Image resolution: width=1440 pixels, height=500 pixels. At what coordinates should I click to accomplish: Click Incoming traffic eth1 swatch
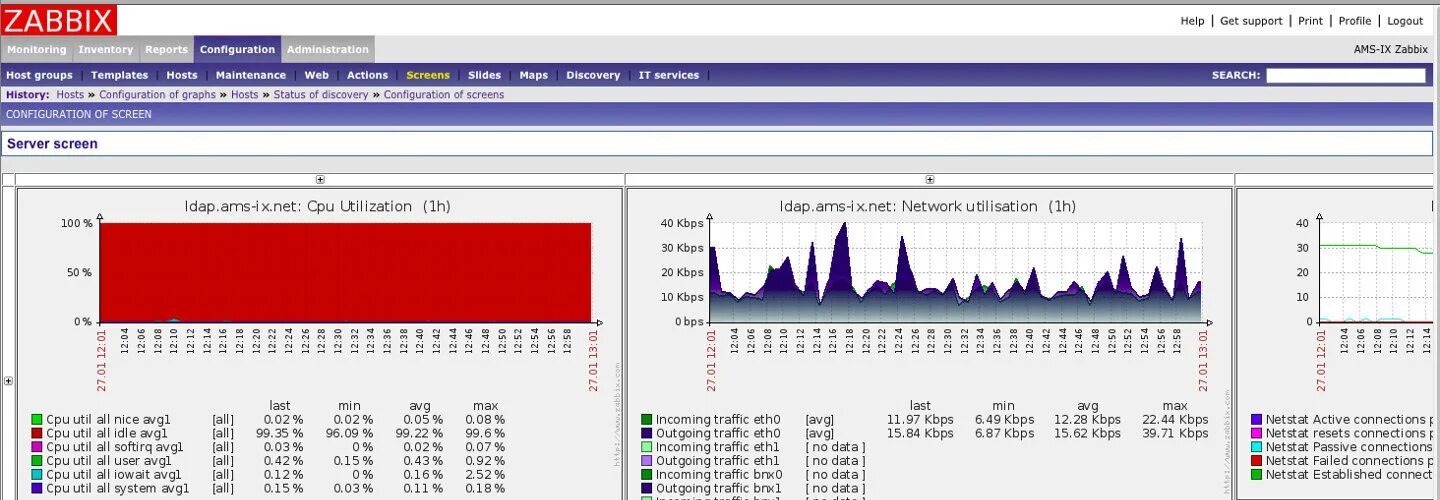click(x=647, y=448)
